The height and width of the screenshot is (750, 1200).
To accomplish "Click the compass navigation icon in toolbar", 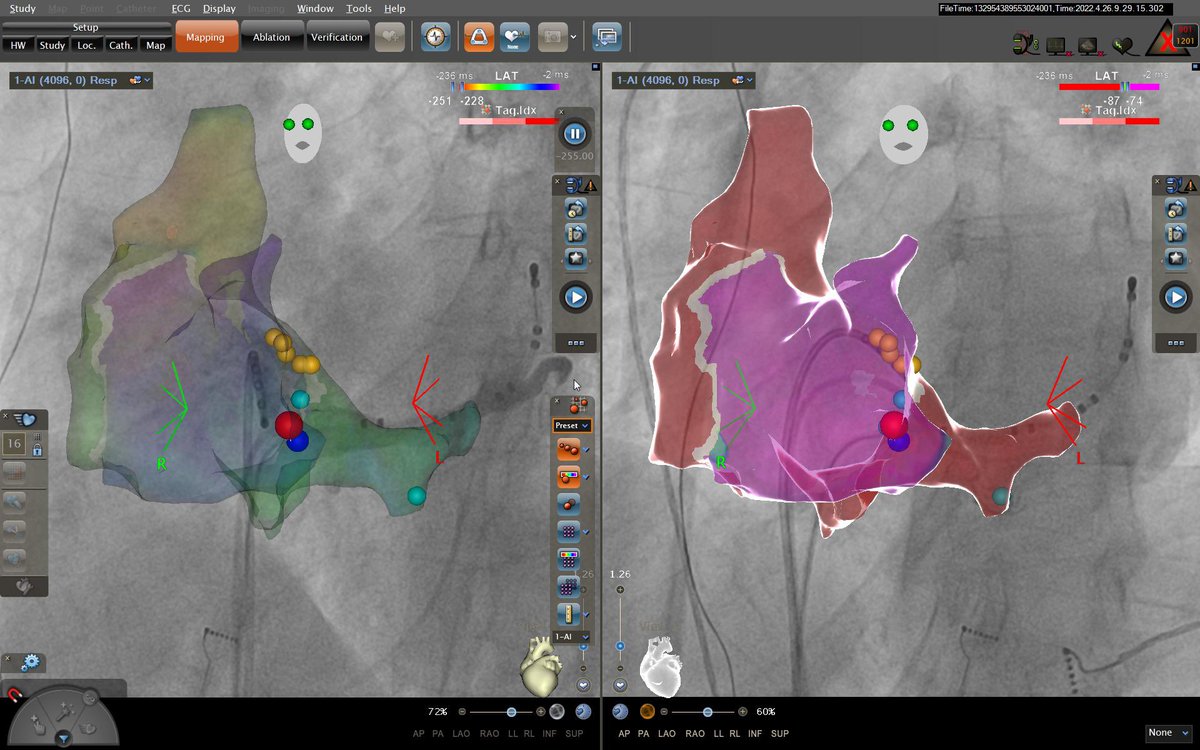I will click(x=435, y=38).
